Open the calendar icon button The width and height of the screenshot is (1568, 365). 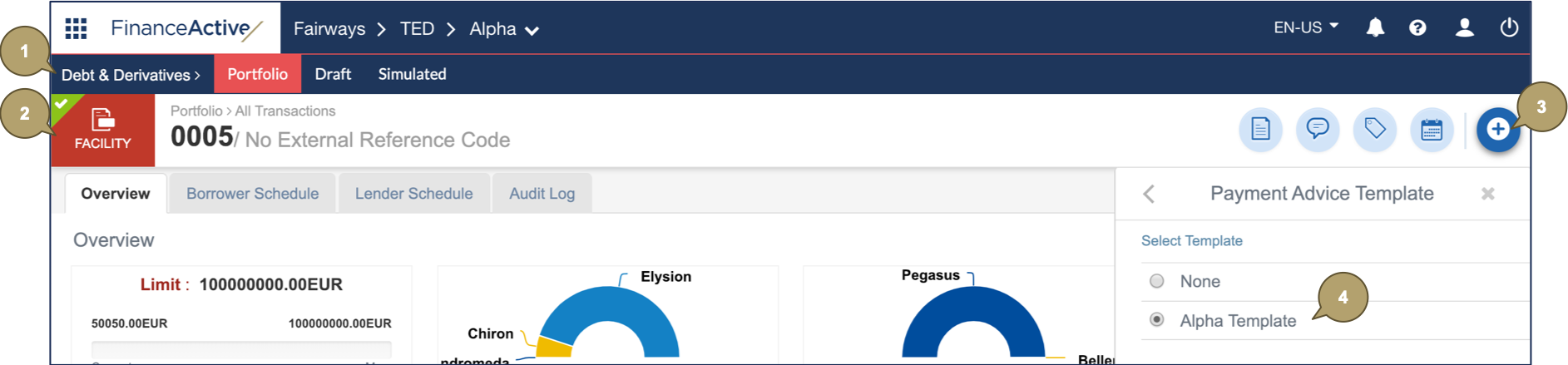coord(1432,130)
